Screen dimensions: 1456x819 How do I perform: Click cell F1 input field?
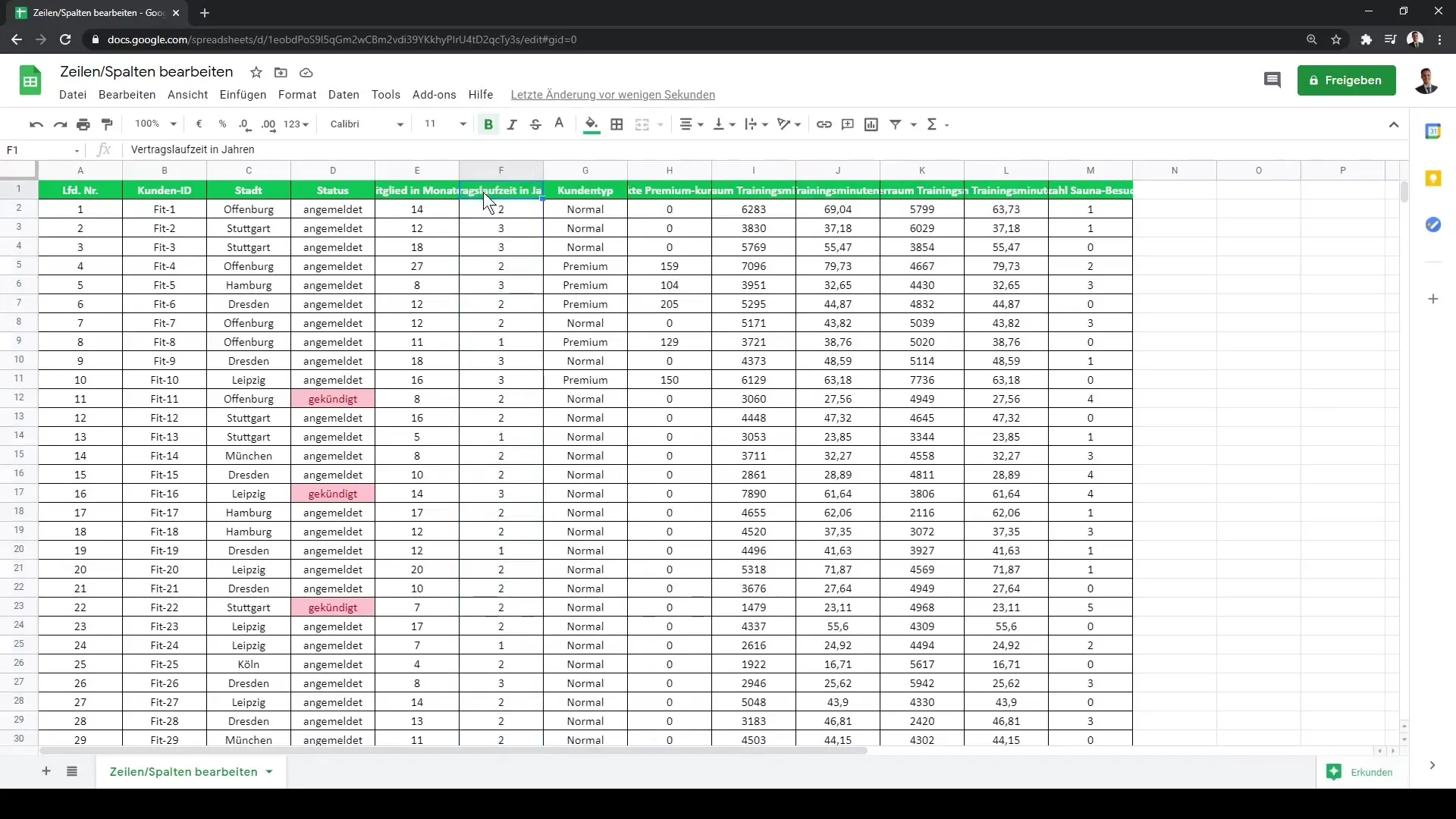500,190
